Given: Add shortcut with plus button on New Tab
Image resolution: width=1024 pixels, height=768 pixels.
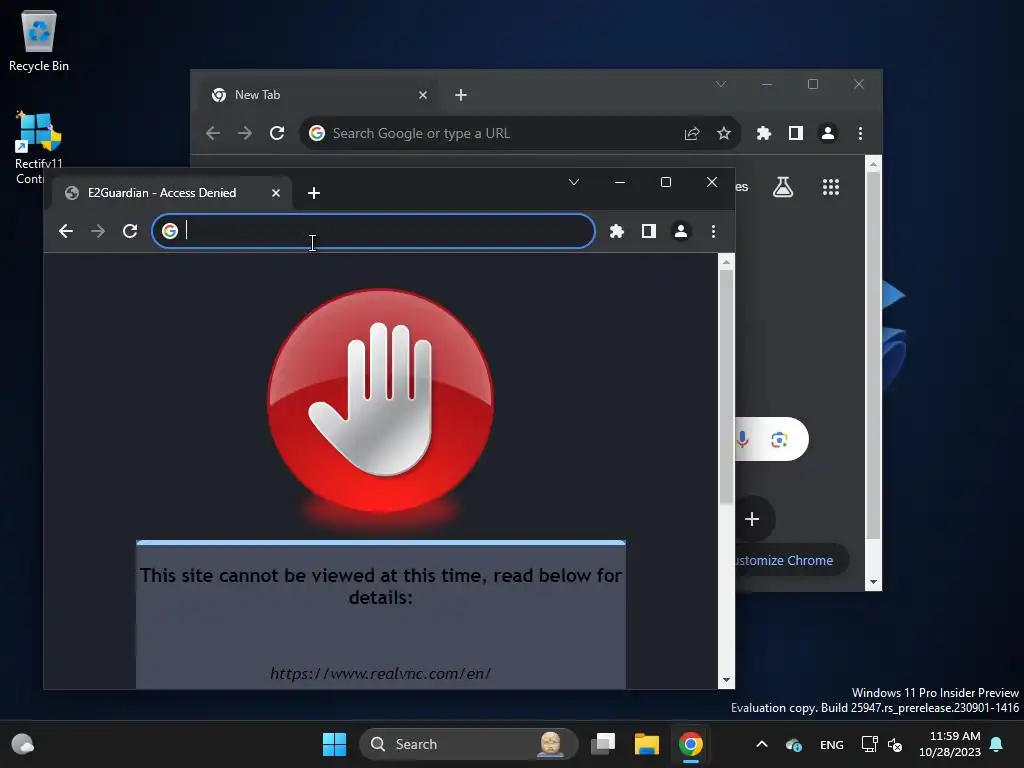Looking at the screenshot, I should pyautogui.click(x=752, y=519).
